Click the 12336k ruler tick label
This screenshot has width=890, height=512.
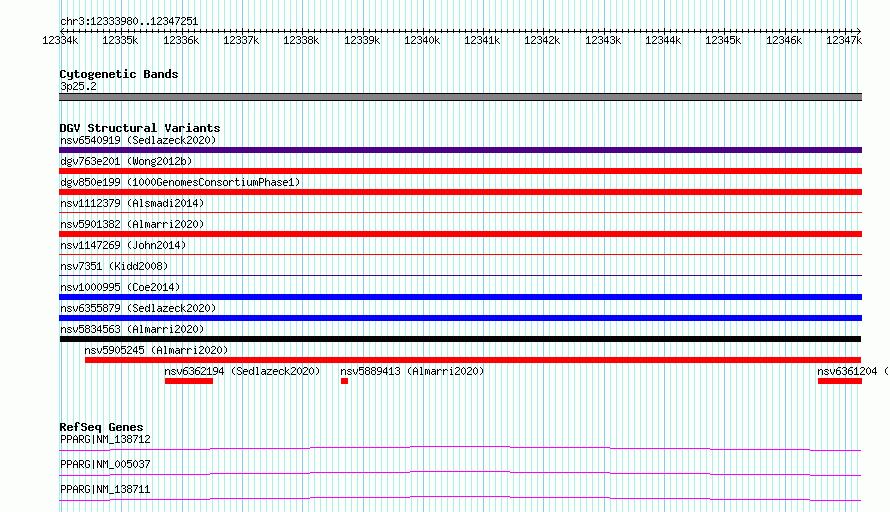pos(181,40)
